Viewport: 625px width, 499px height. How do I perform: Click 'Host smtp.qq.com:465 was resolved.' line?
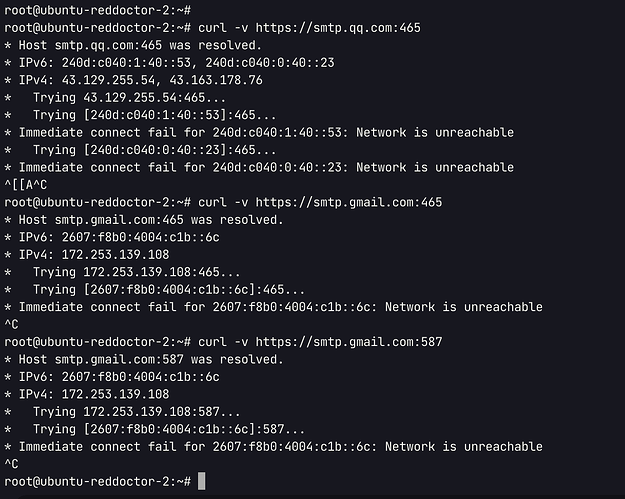(x=140, y=45)
